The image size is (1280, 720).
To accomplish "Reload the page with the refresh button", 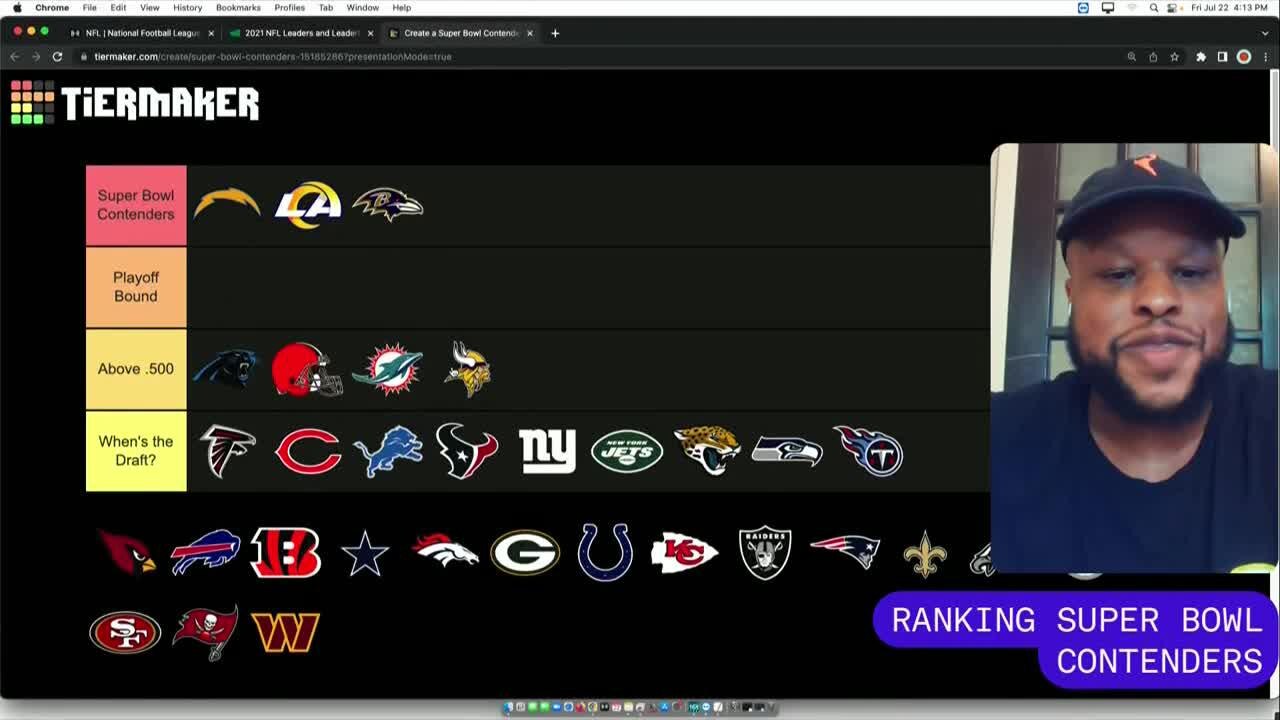I will point(57,57).
